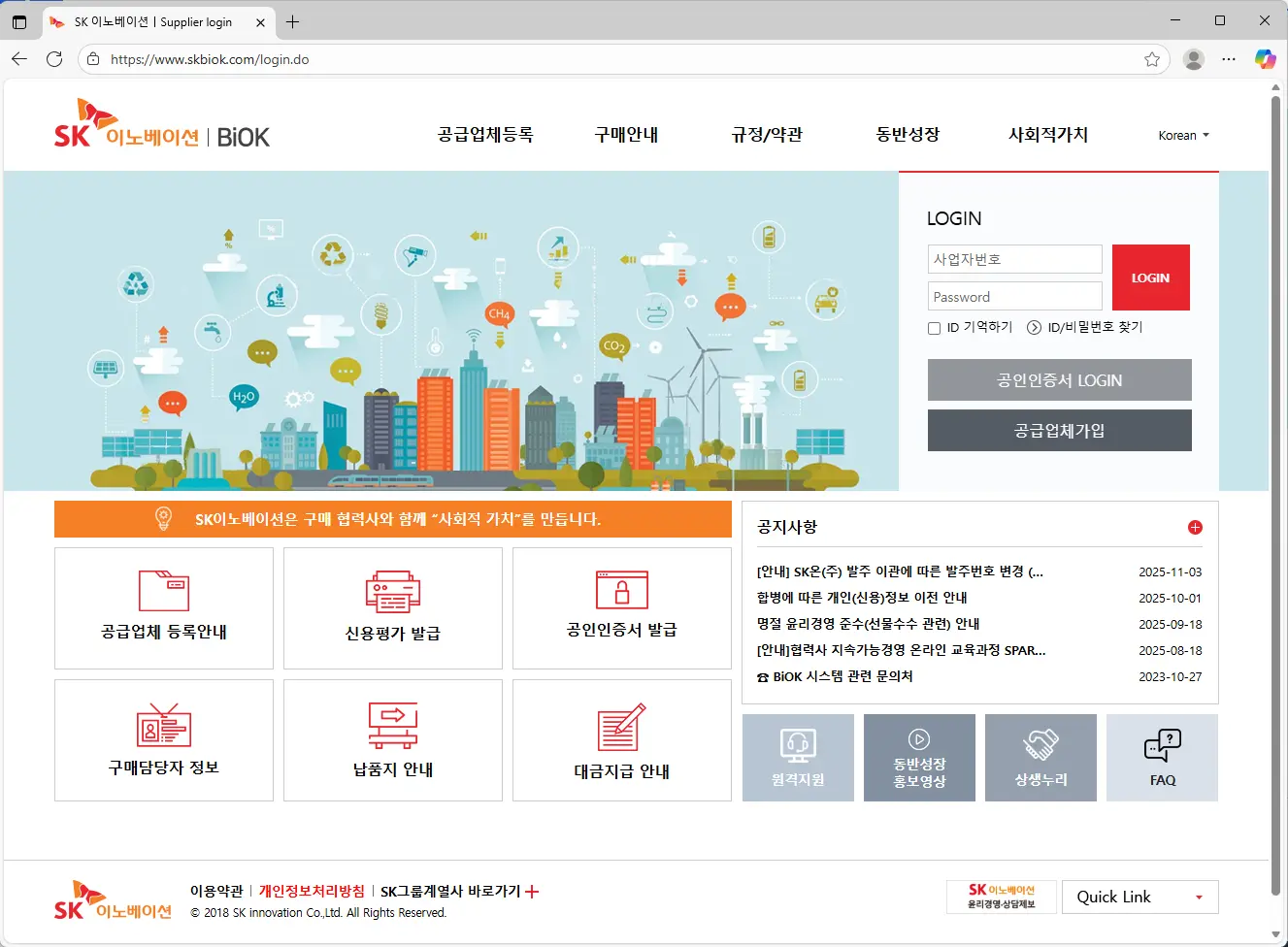The image size is (1288, 947).
Task: Open browser settings and more menu
Action: [1229, 59]
